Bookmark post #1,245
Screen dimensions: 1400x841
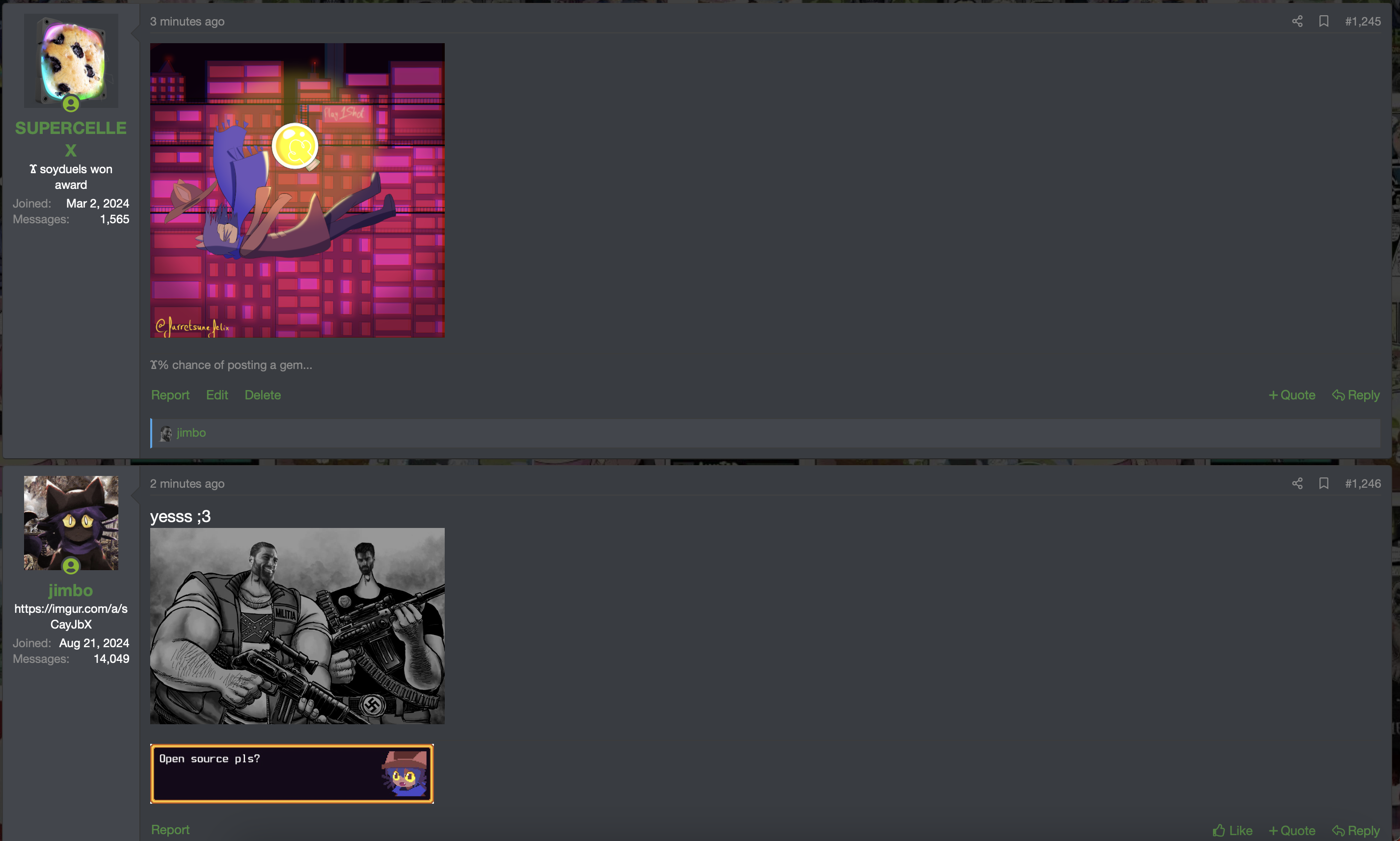point(1323,22)
